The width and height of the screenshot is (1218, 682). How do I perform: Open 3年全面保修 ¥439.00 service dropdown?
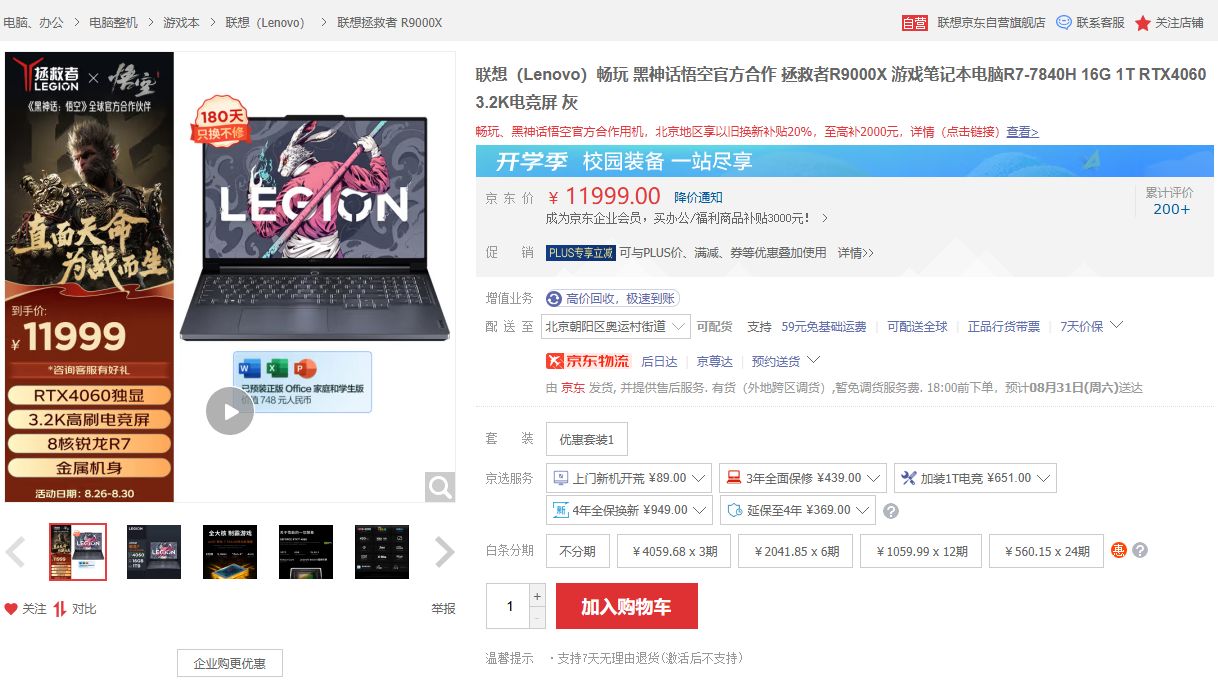803,478
